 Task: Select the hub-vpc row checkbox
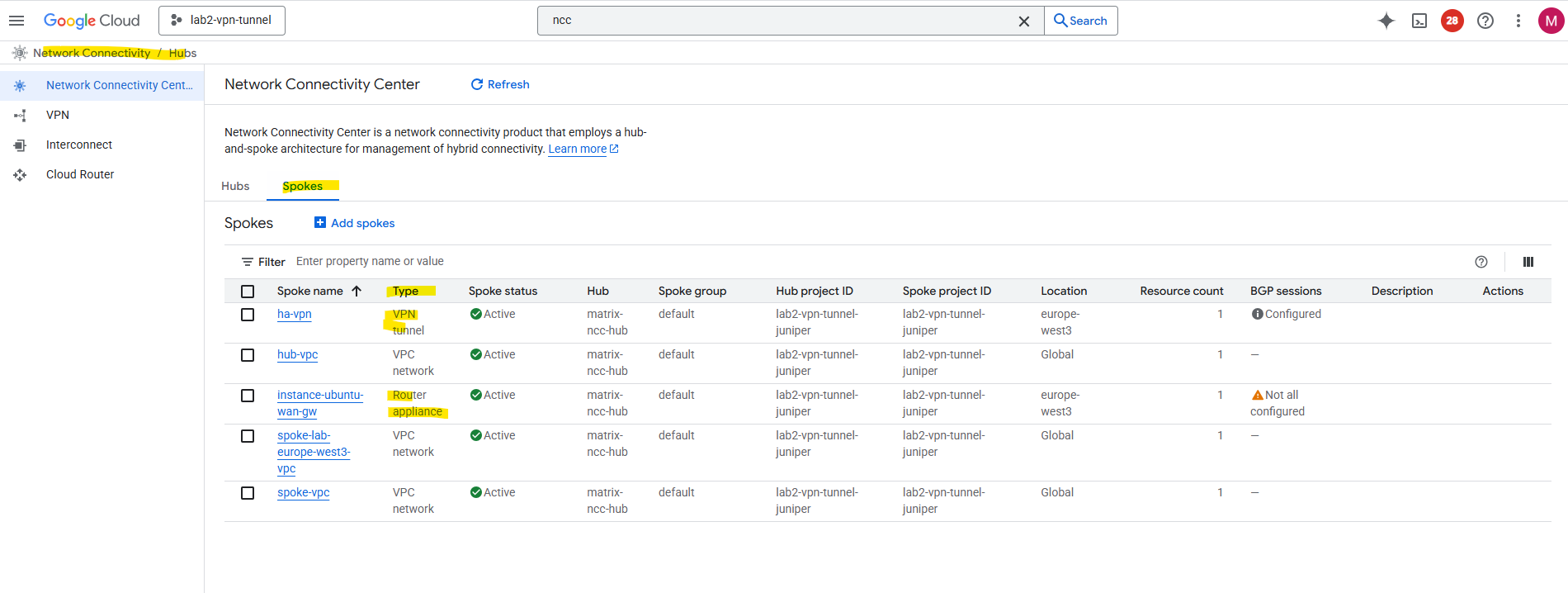click(248, 355)
